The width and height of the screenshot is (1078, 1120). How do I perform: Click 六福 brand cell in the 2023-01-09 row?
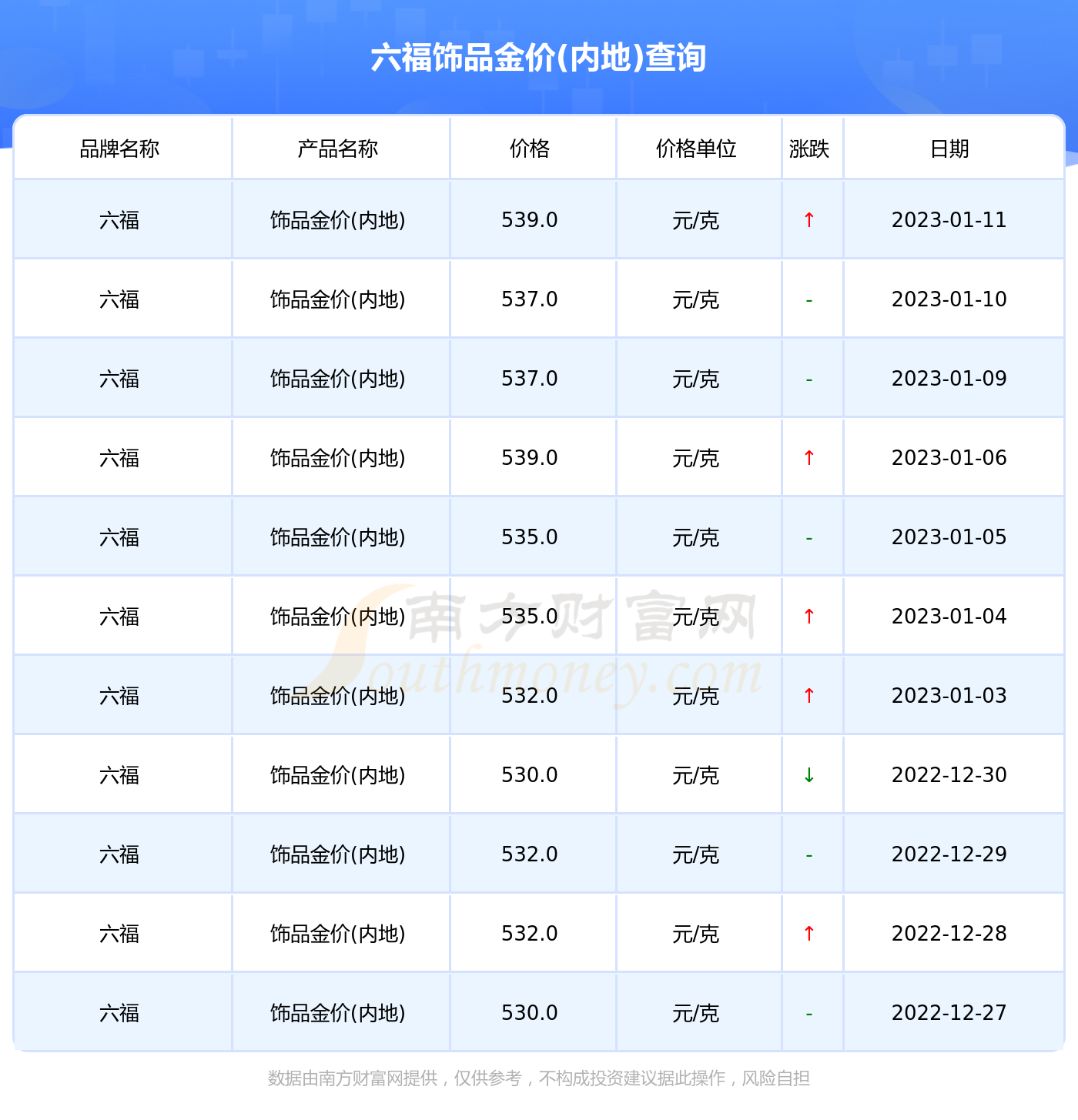click(x=119, y=379)
